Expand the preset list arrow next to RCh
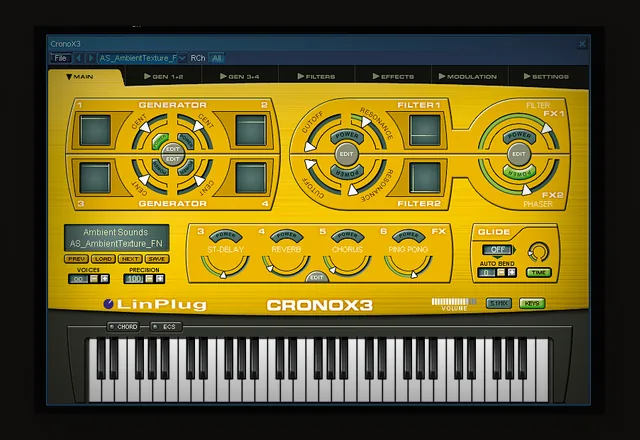 tap(182, 58)
